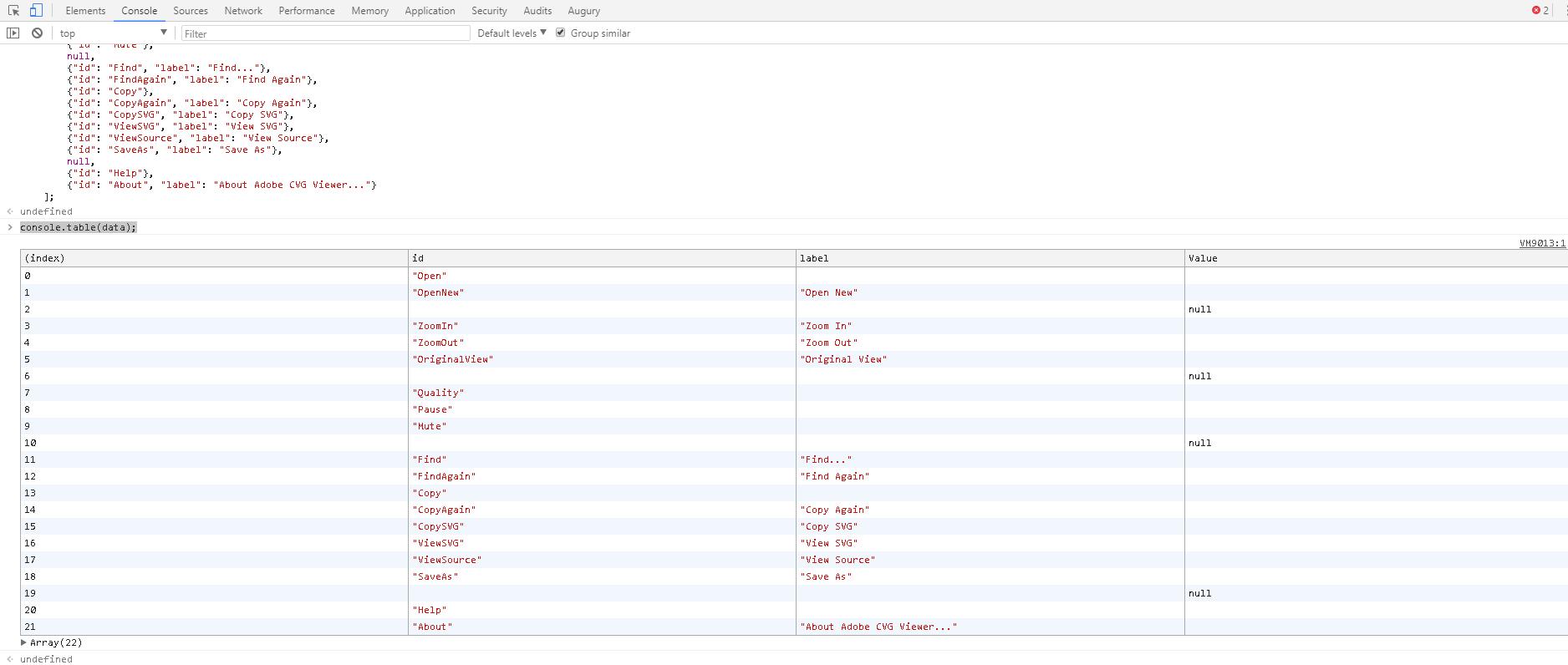Select the "Quality" id cell
Image resolution: width=1568 pixels, height=665 pixels.
(602, 393)
